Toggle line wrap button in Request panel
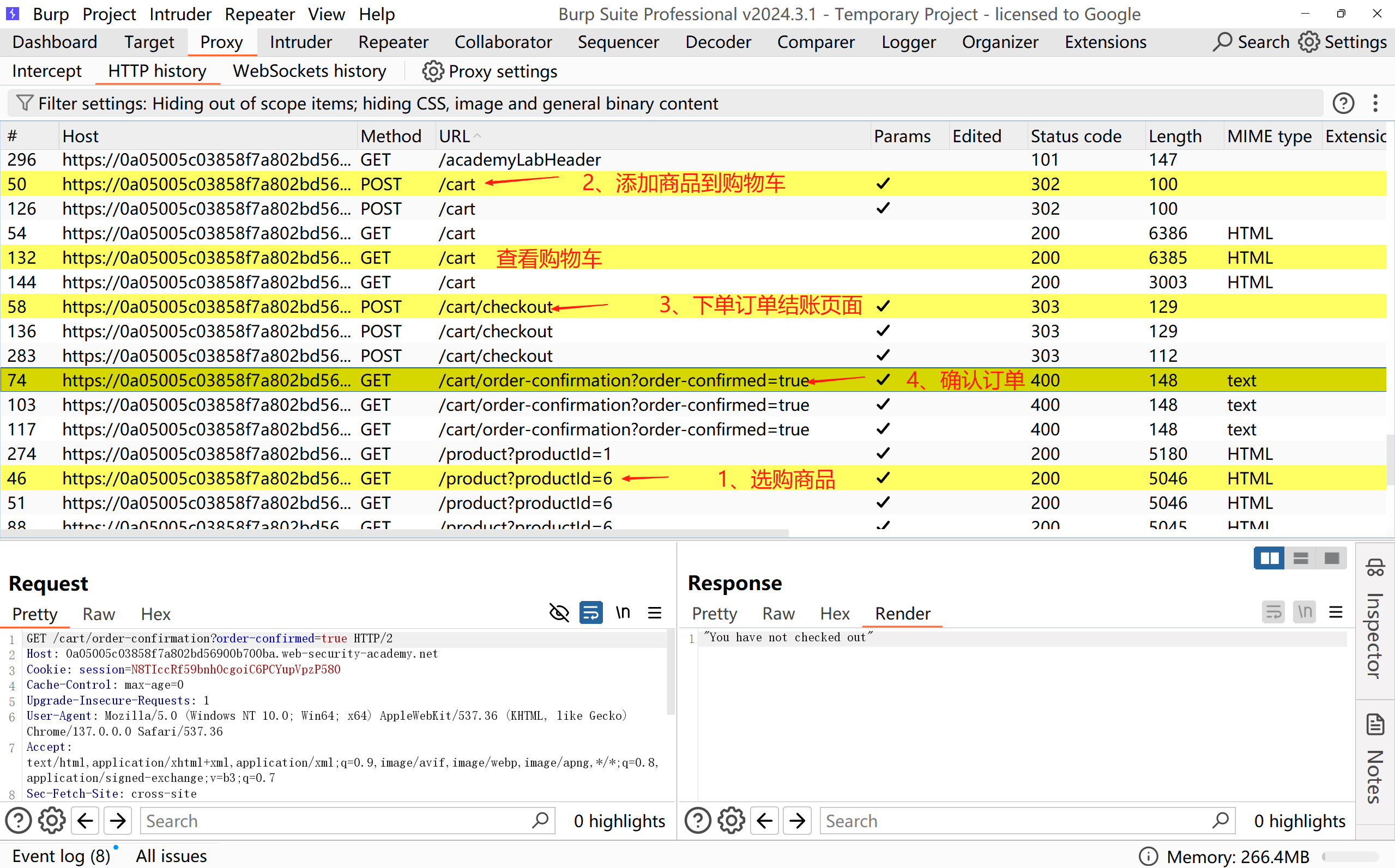1395x868 pixels. (x=590, y=612)
